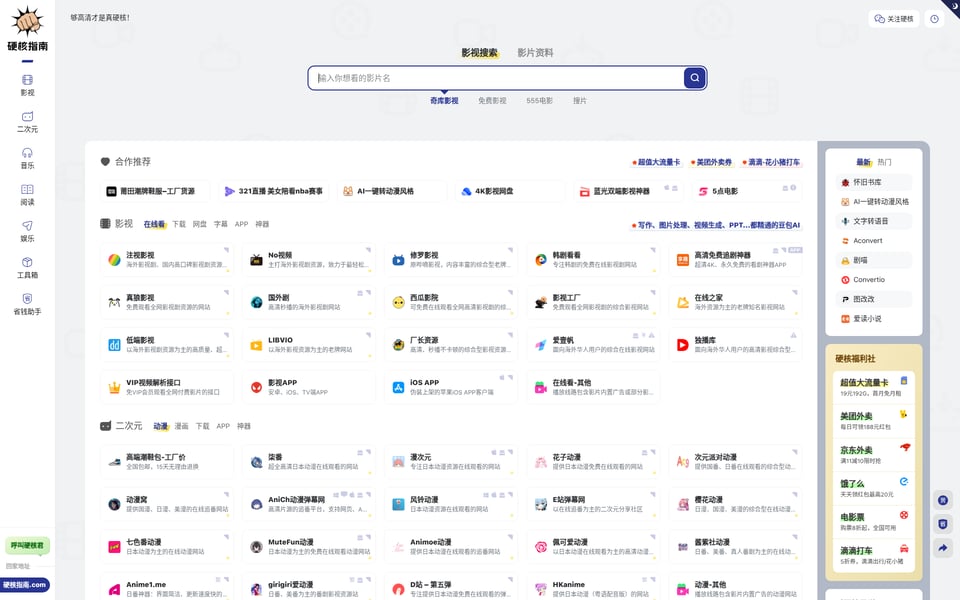Open the 怀旧书库 link in the right panel
The height and width of the screenshot is (600, 960).
point(868,182)
